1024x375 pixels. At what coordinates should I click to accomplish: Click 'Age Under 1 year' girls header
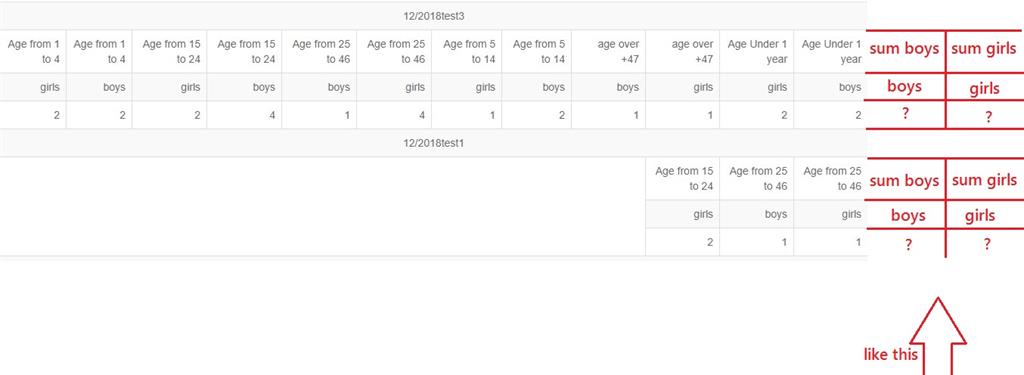pos(756,51)
